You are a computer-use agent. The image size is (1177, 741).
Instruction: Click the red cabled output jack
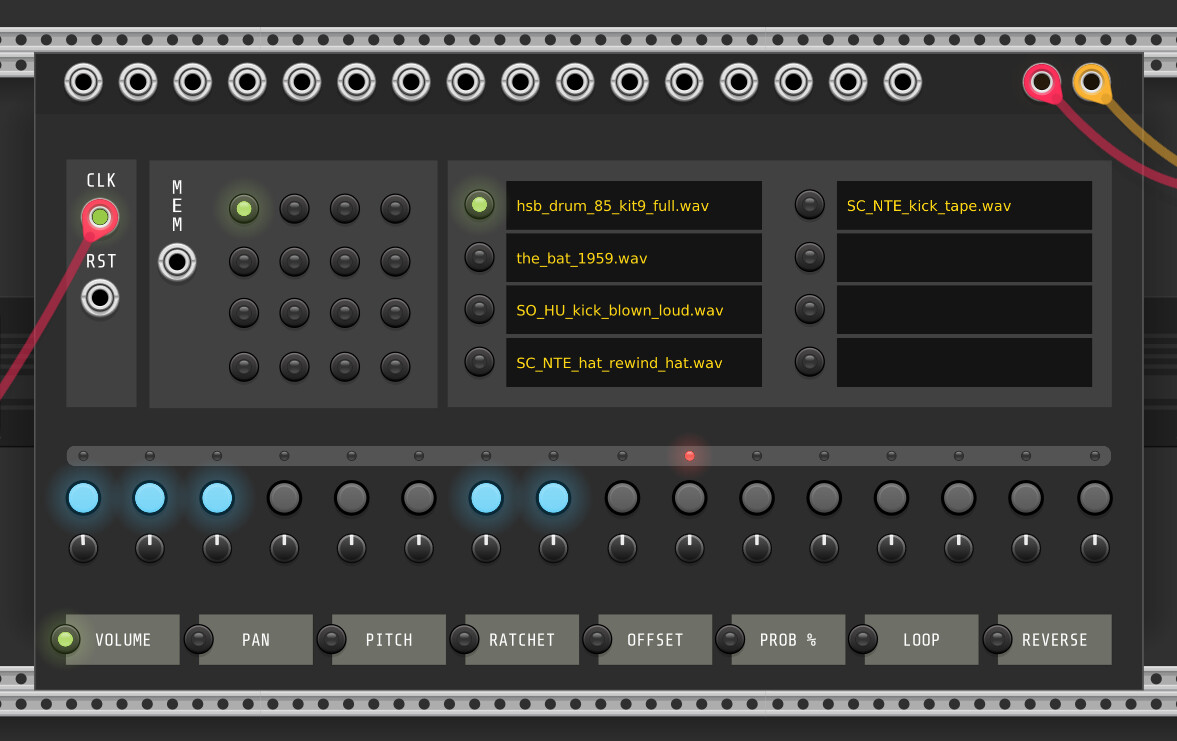(x=1041, y=82)
